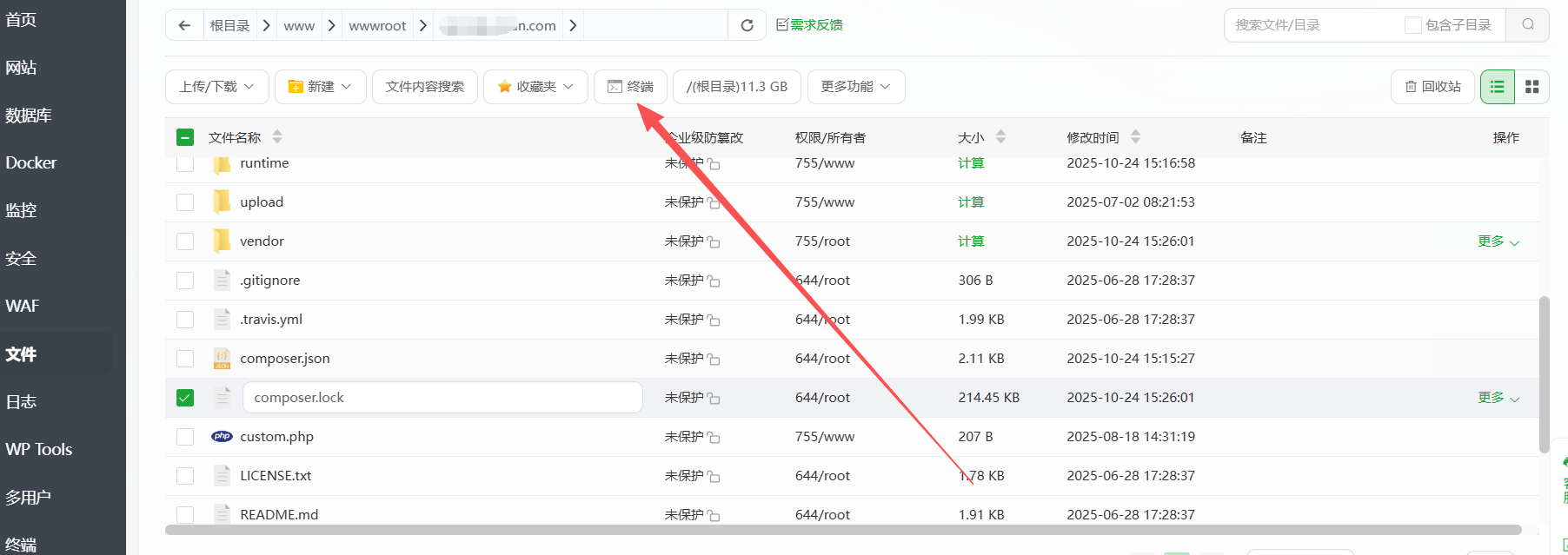Viewport: 1568px width, 555px height.
Task: Click the 文件内容搜索 button
Action: [425, 87]
